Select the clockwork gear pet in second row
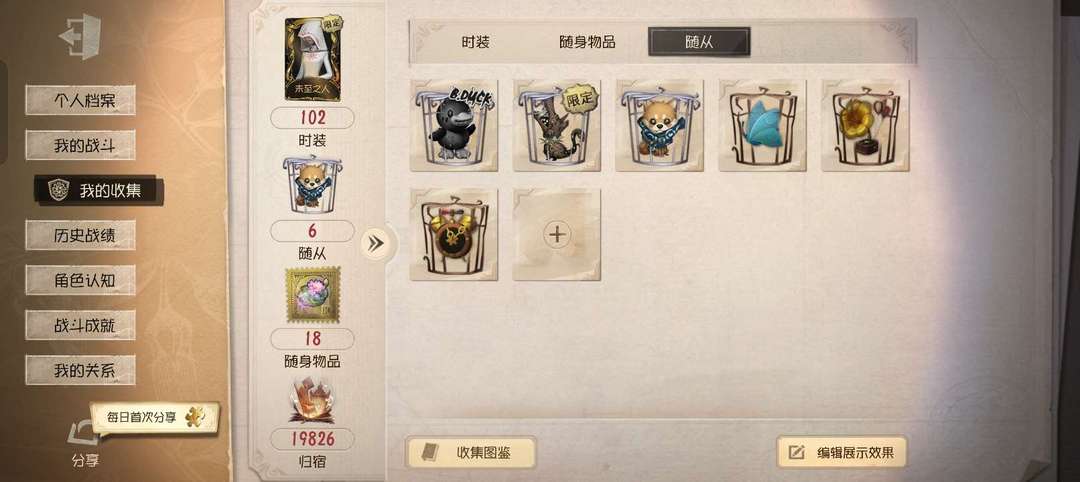This screenshot has width=1080, height=482. pyautogui.click(x=453, y=235)
